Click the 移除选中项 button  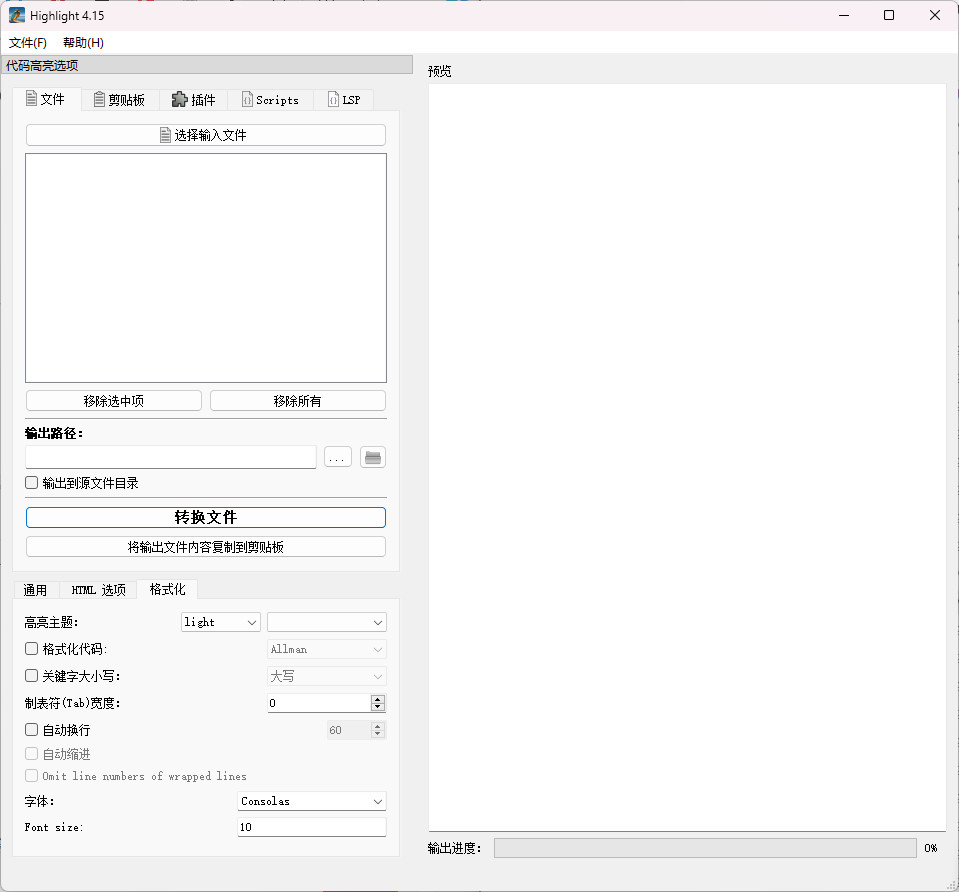coord(114,401)
